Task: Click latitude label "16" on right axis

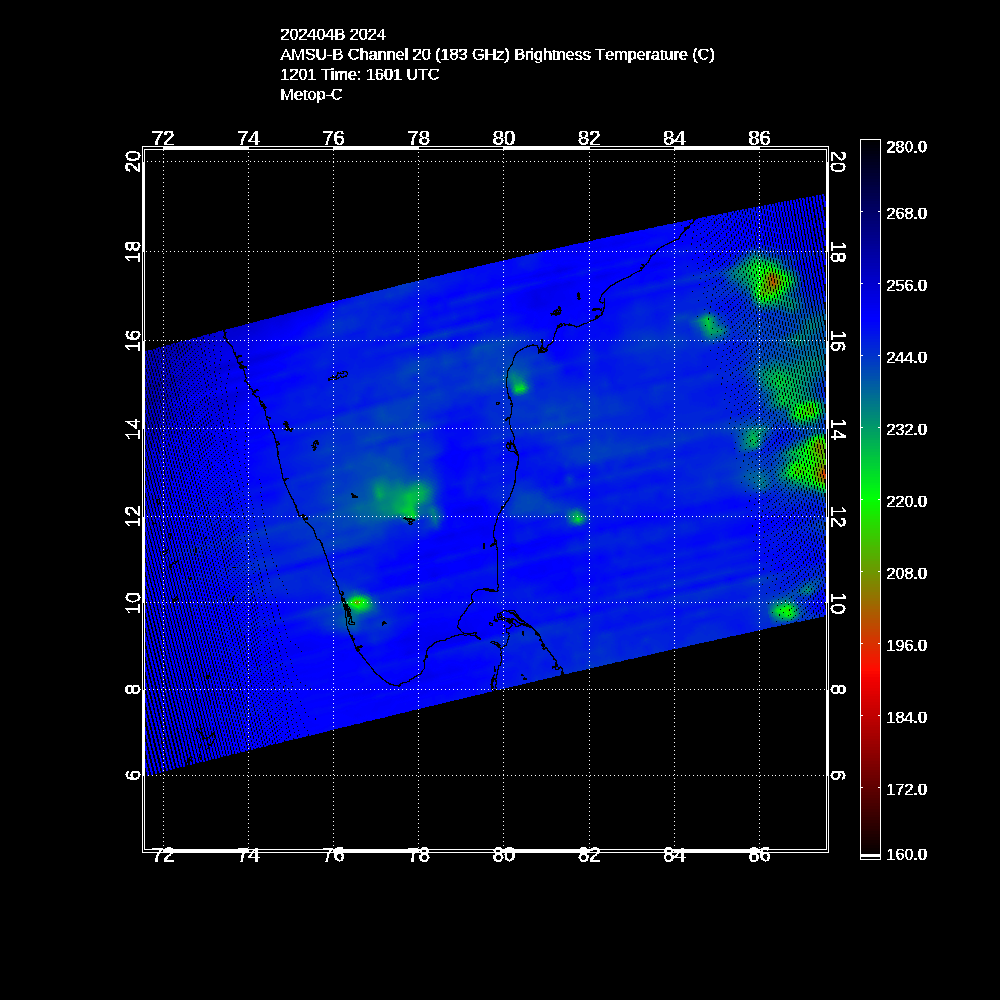Action: 839,341
